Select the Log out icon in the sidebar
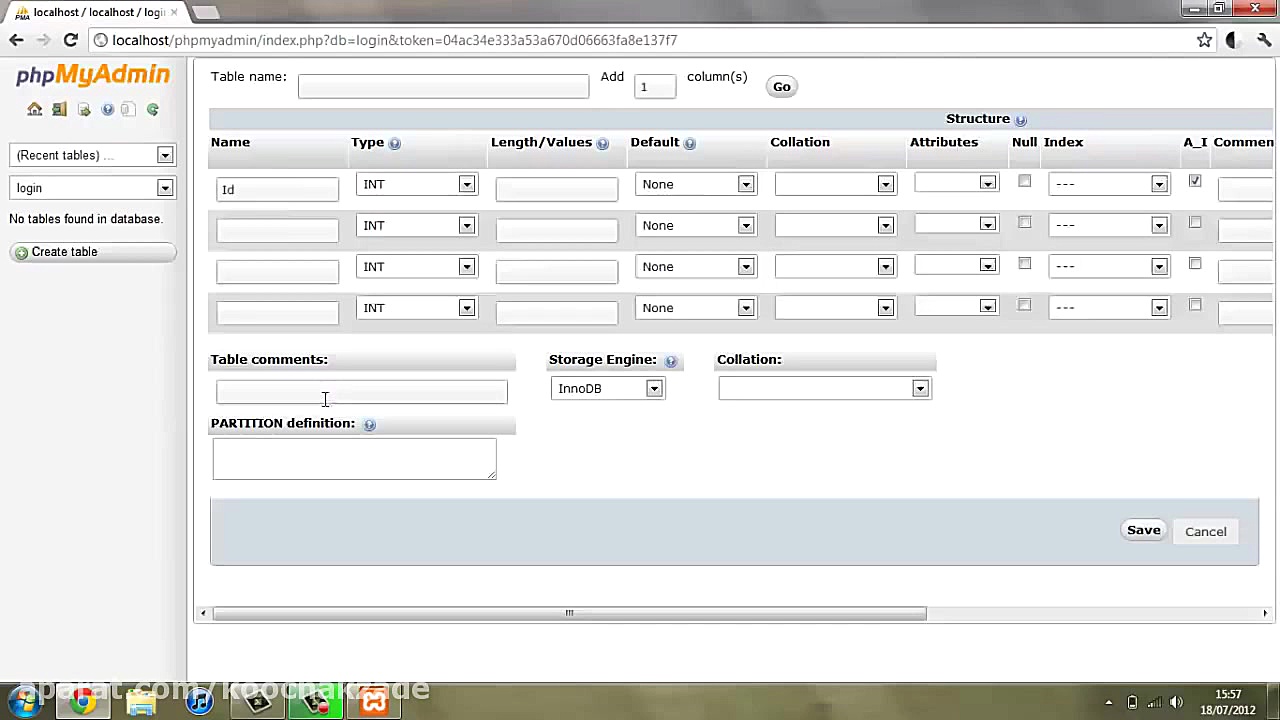 coord(58,109)
